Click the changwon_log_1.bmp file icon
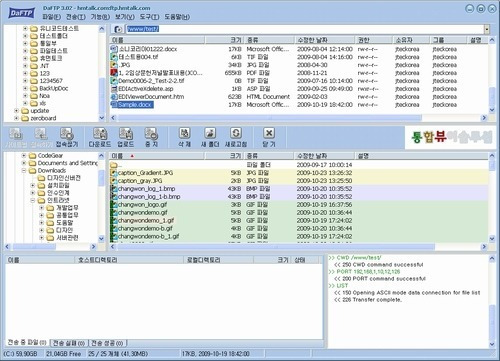Image resolution: width=500 pixels, height=361 pixels. pyautogui.click(x=114, y=189)
